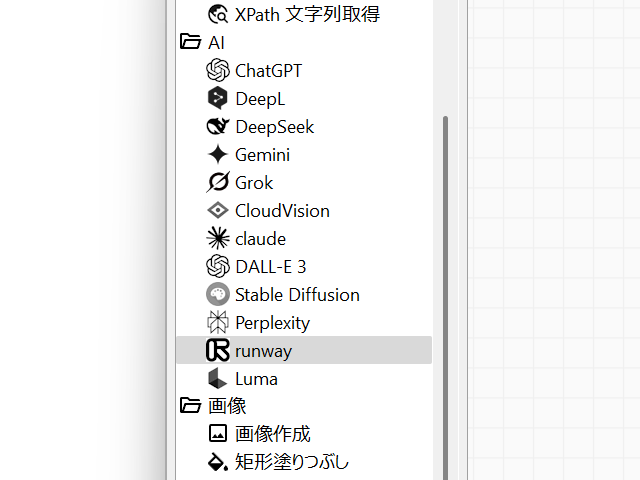Click the Stable Diffusion palette icon
This screenshot has width=640, height=480.
[218, 294]
